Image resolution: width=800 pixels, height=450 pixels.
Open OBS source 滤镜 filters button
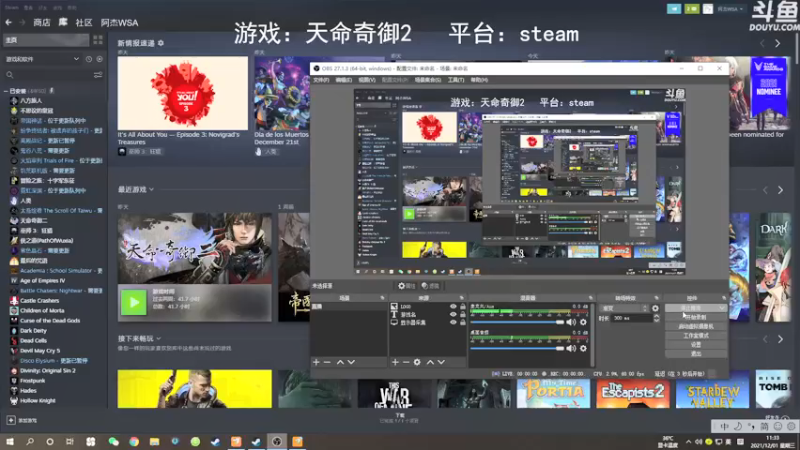(431, 286)
